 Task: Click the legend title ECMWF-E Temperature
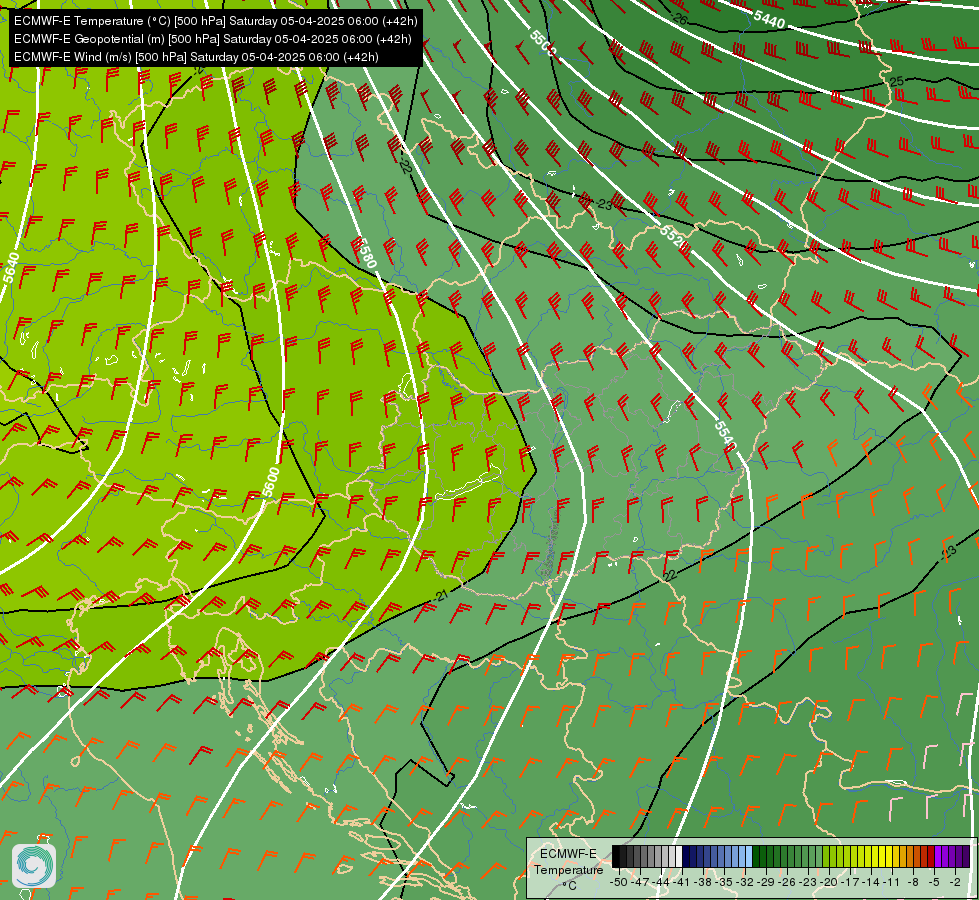568,862
